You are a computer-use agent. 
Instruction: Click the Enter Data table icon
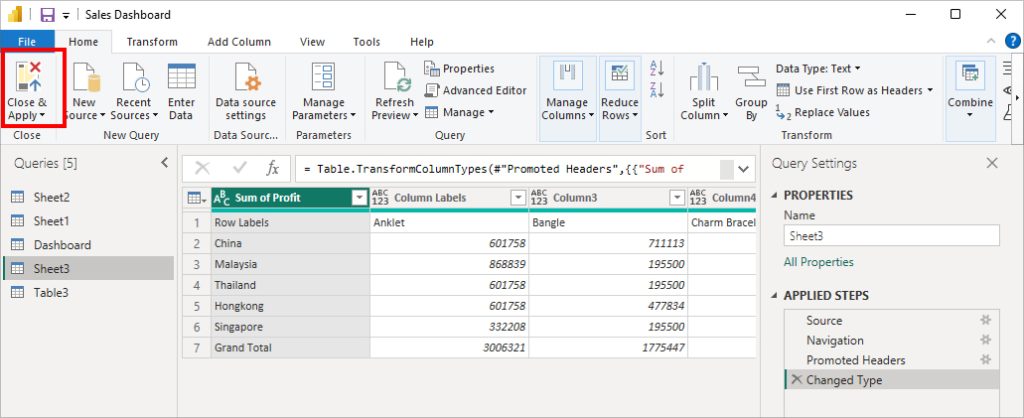[x=181, y=76]
